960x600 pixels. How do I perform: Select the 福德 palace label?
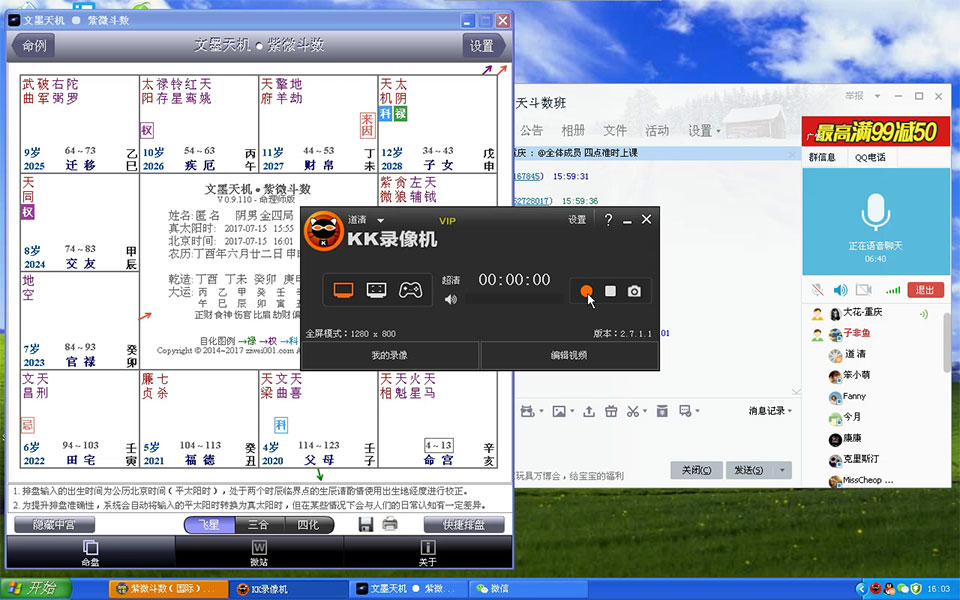coord(200,460)
